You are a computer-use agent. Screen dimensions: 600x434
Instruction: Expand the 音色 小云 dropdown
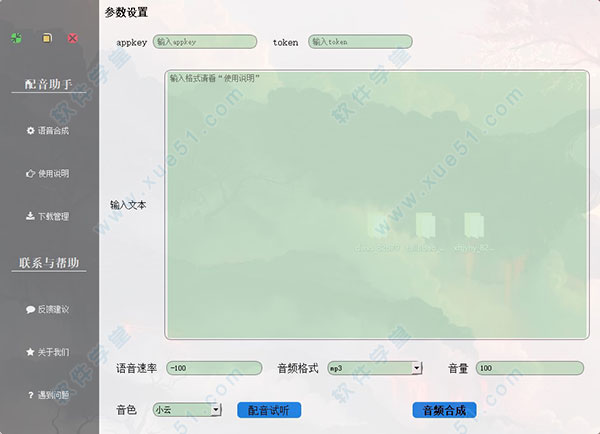pos(215,410)
